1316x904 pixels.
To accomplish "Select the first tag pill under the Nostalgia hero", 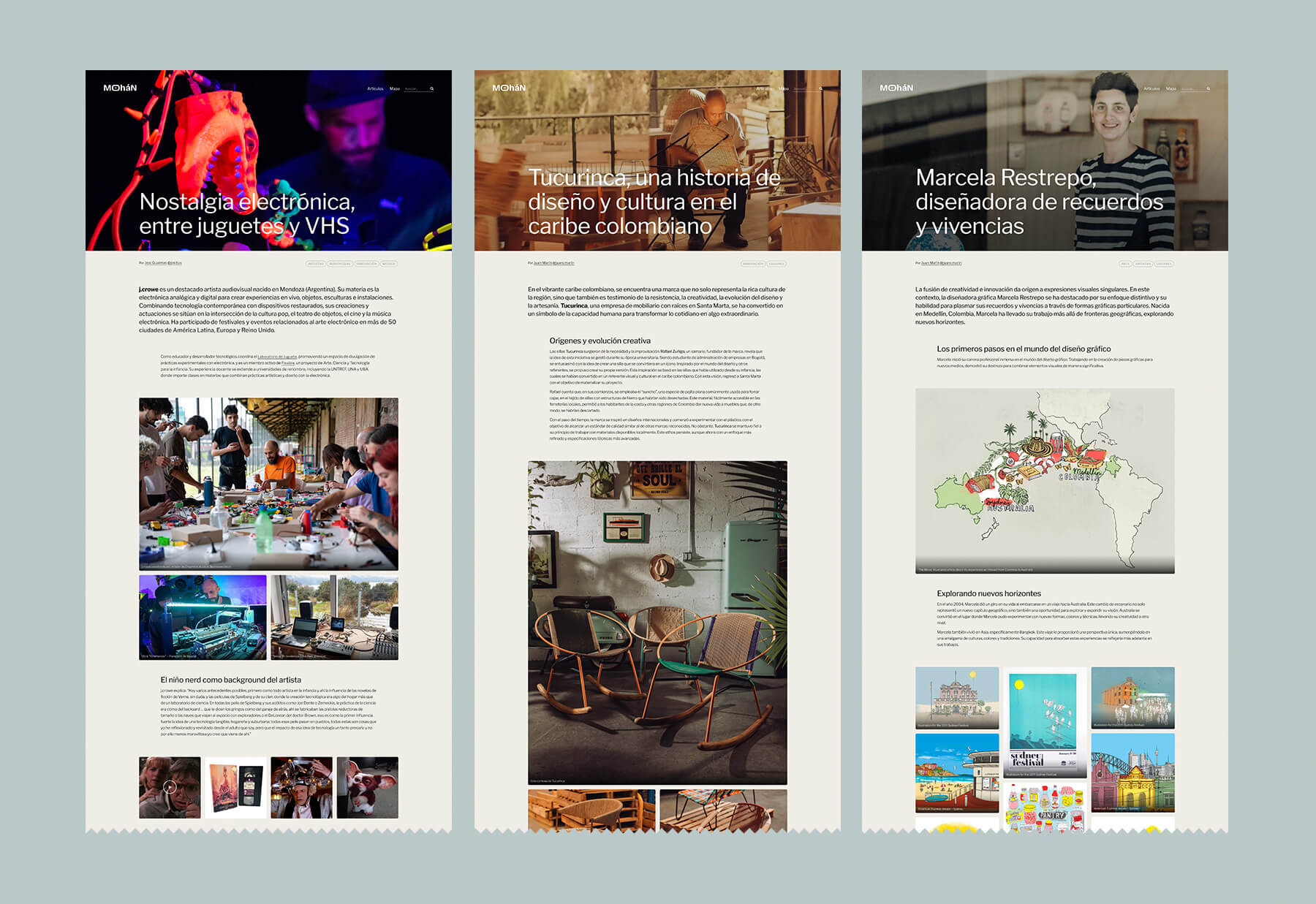I will (315, 264).
